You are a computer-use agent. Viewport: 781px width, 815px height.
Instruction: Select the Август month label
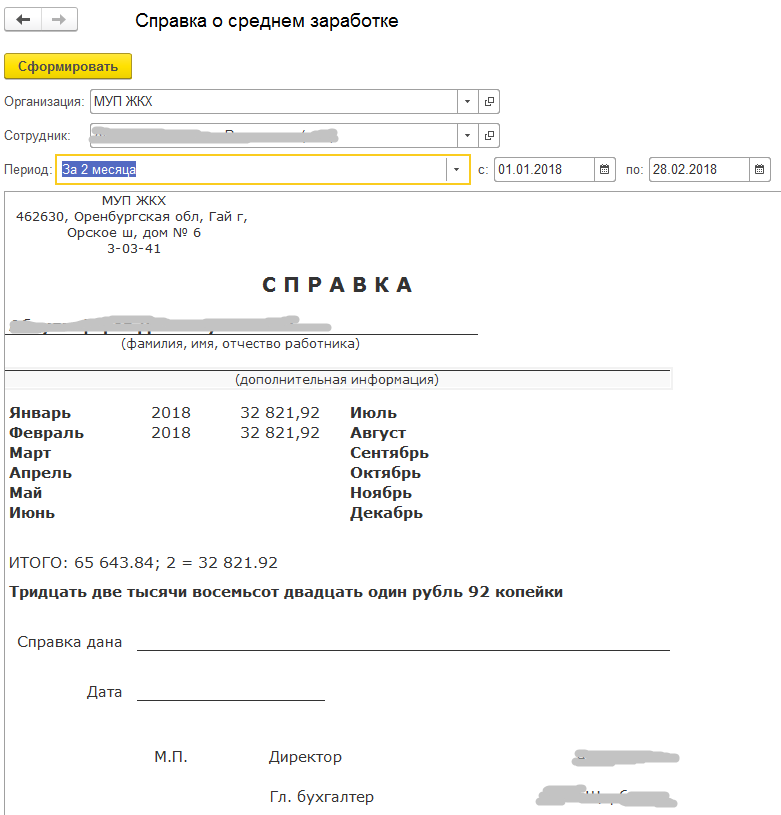378,432
